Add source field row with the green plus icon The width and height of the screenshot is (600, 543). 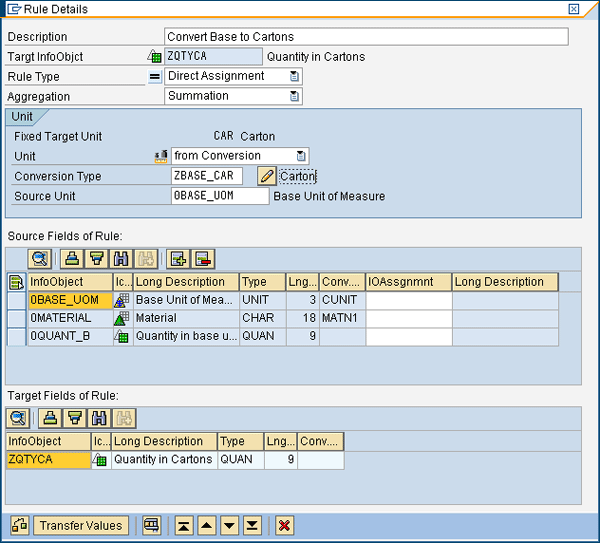178,259
